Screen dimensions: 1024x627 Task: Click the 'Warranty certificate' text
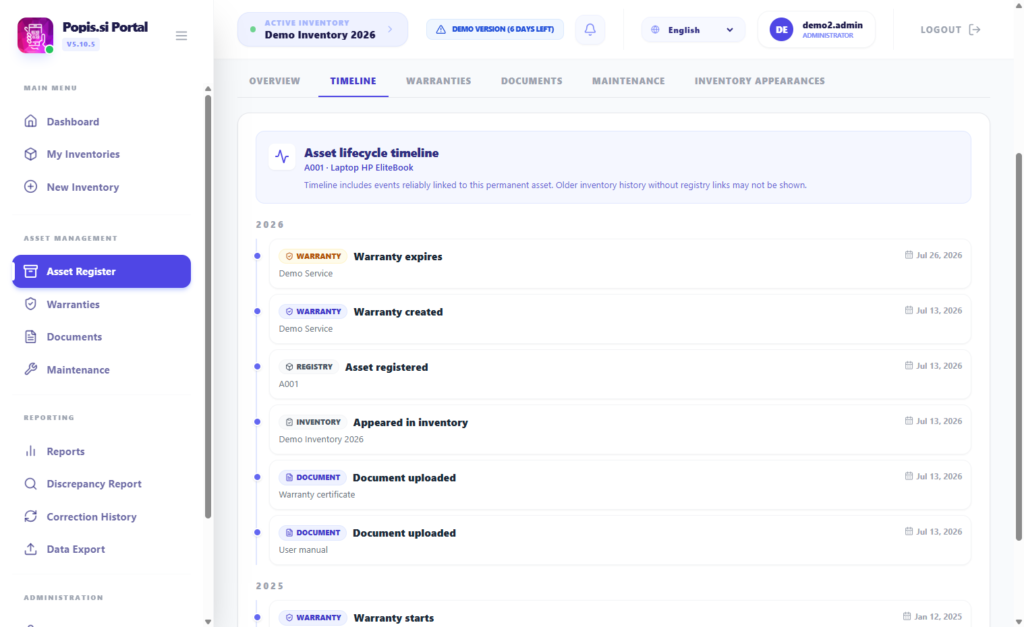pos(317,494)
